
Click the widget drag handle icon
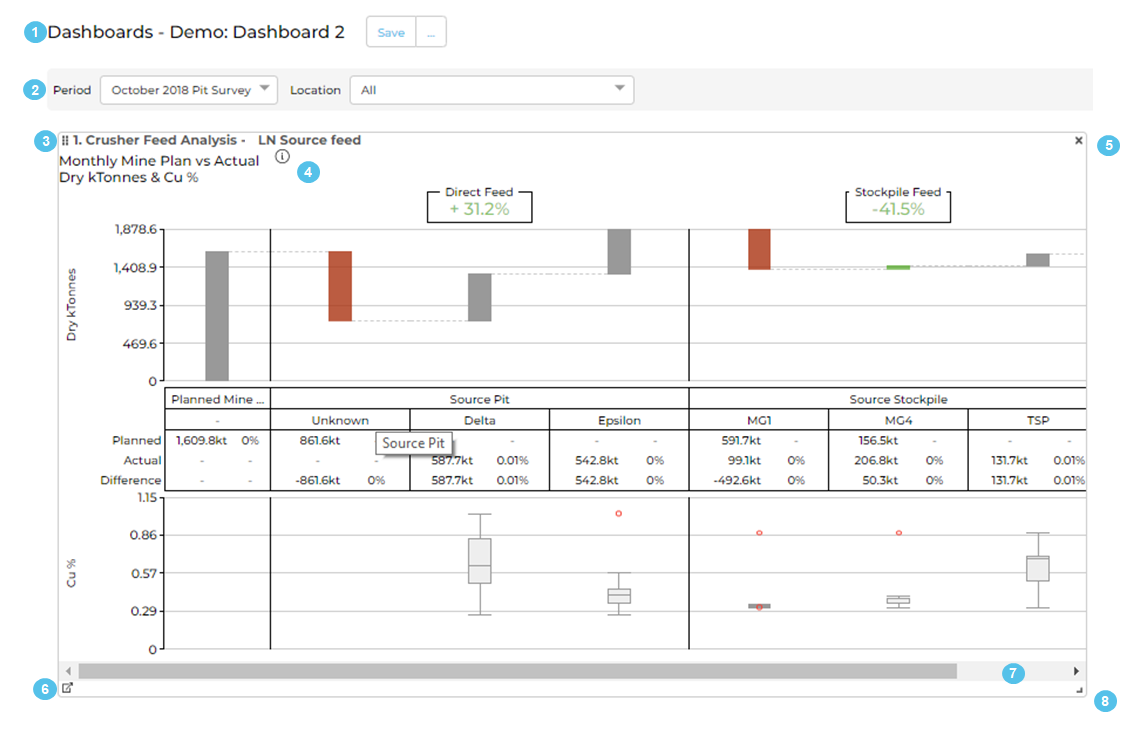pyautogui.click(x=65, y=141)
